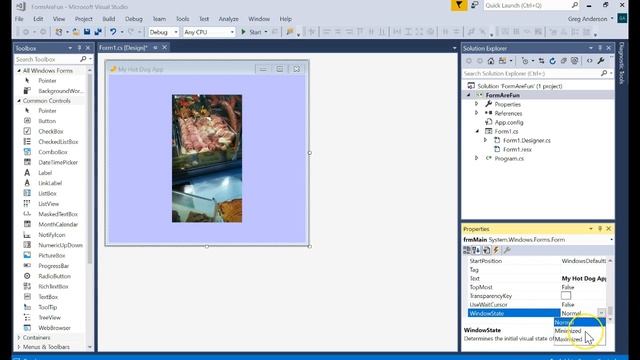This screenshot has width=640, height=360.
Task: Click the Greg Anderson account name
Action: coord(587,19)
